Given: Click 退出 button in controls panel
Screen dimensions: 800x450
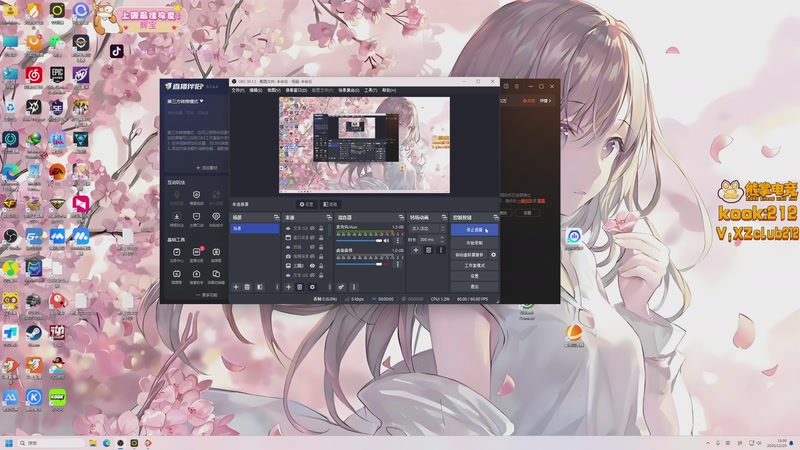Looking at the screenshot, I should [x=474, y=287].
